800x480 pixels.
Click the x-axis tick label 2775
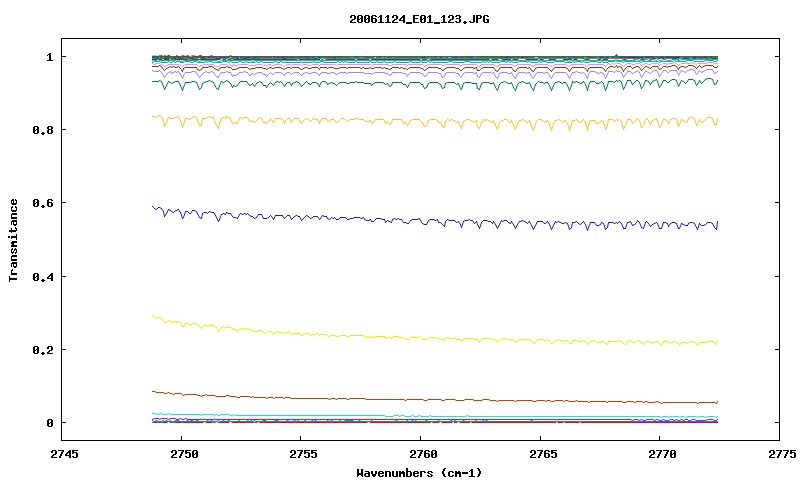(x=782, y=454)
